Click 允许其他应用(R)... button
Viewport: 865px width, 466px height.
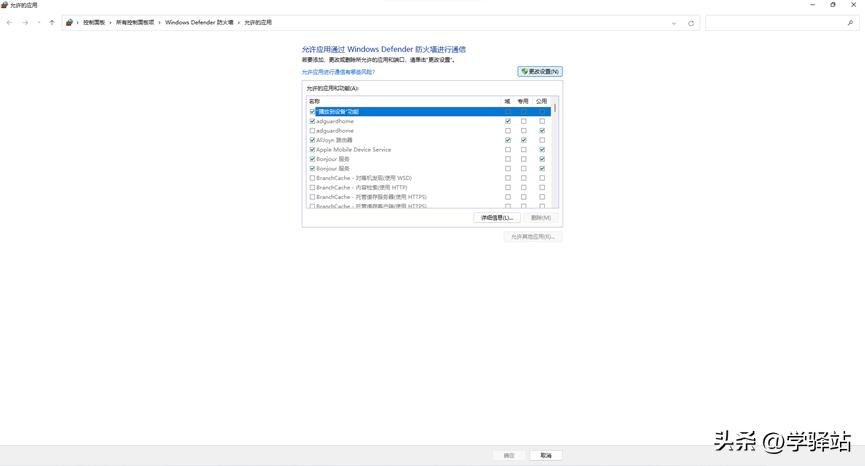(x=532, y=237)
